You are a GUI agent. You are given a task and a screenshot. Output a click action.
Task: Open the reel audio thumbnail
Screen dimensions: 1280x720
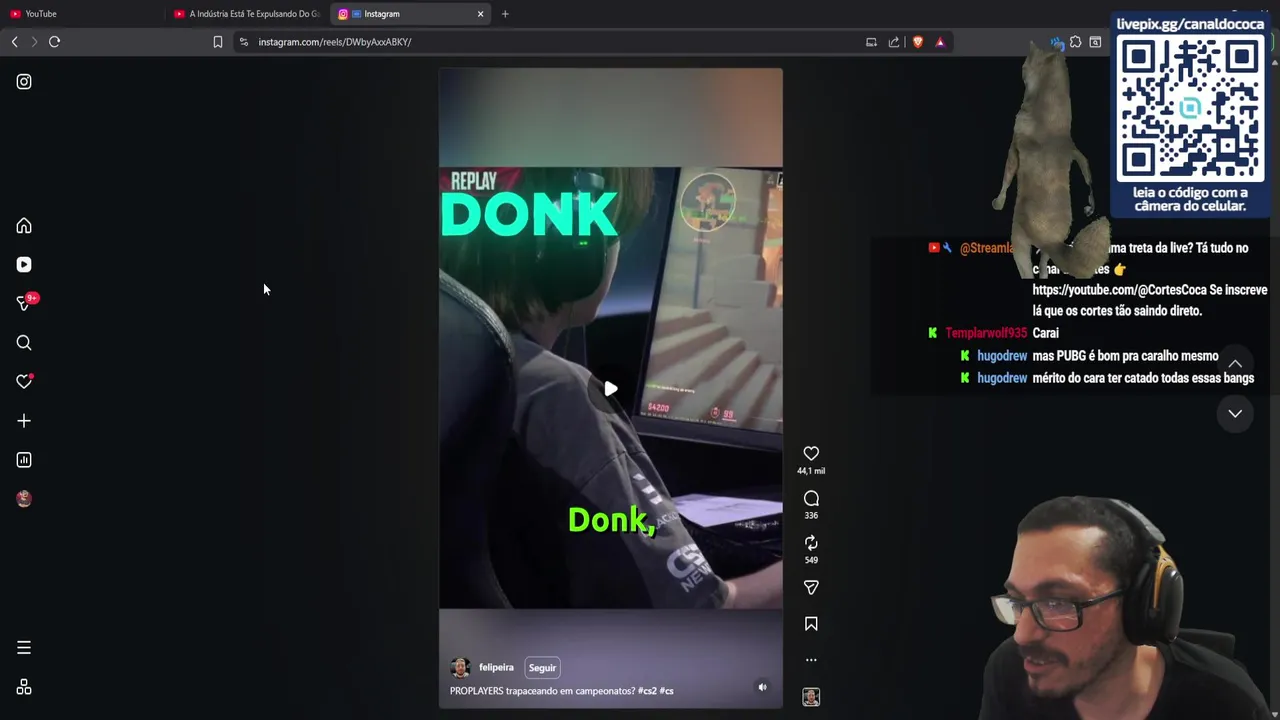pos(811,697)
